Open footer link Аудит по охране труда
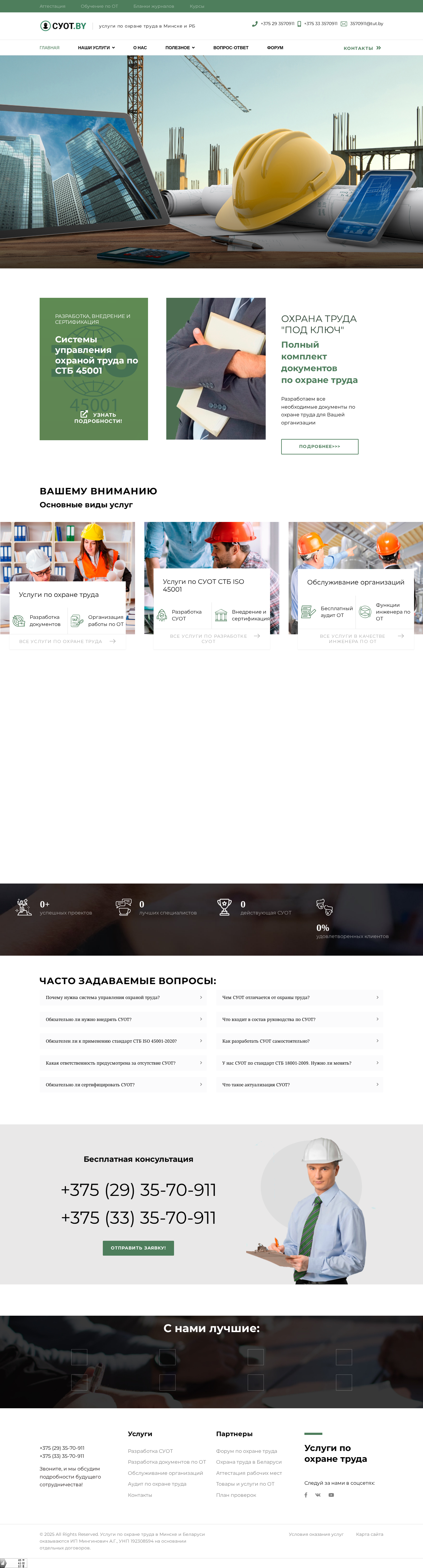The image size is (423, 1568). click(157, 1484)
